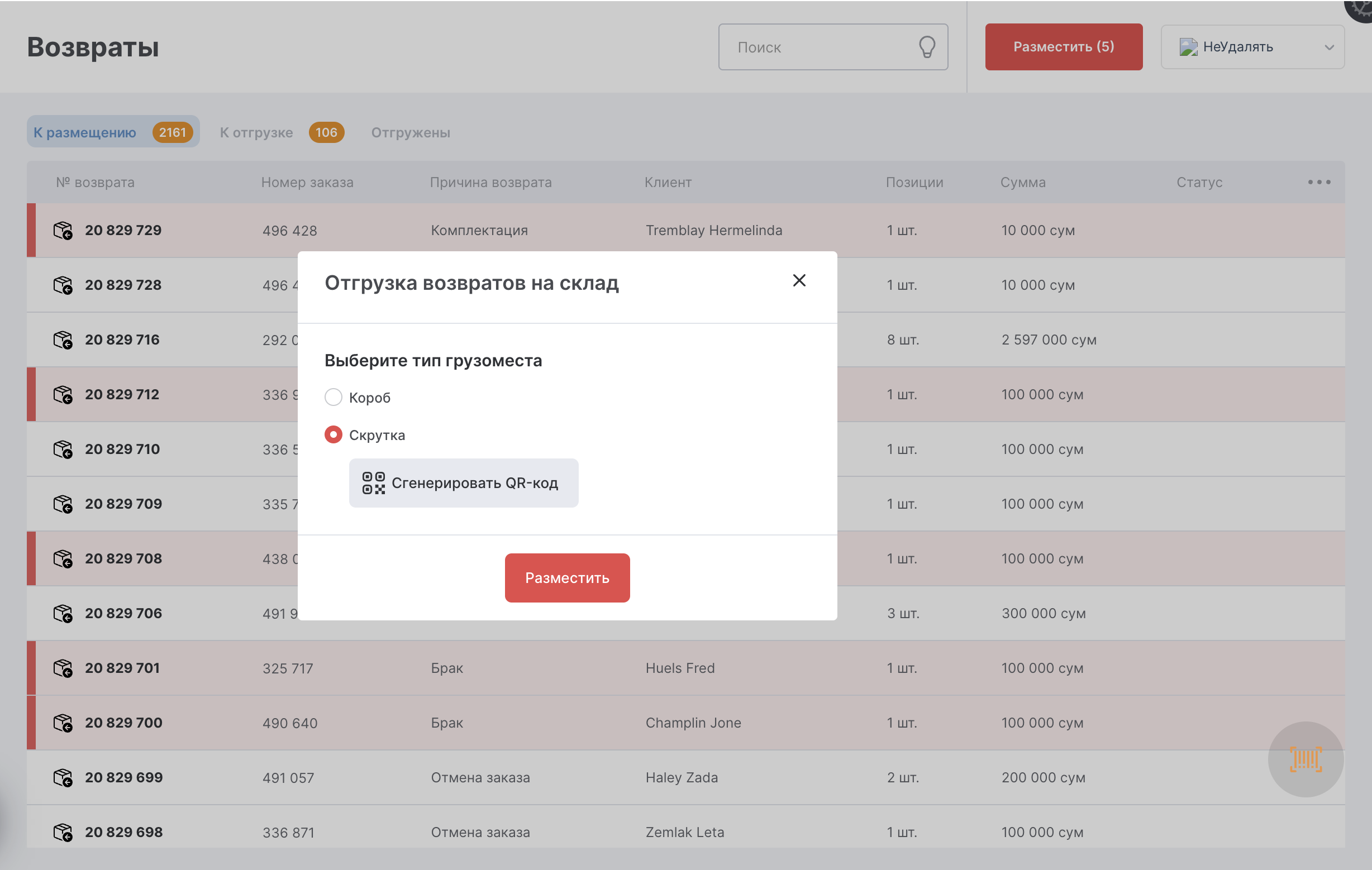Click return box icon for 20 829 729
The height and width of the screenshot is (870, 1372).
pyautogui.click(x=63, y=231)
